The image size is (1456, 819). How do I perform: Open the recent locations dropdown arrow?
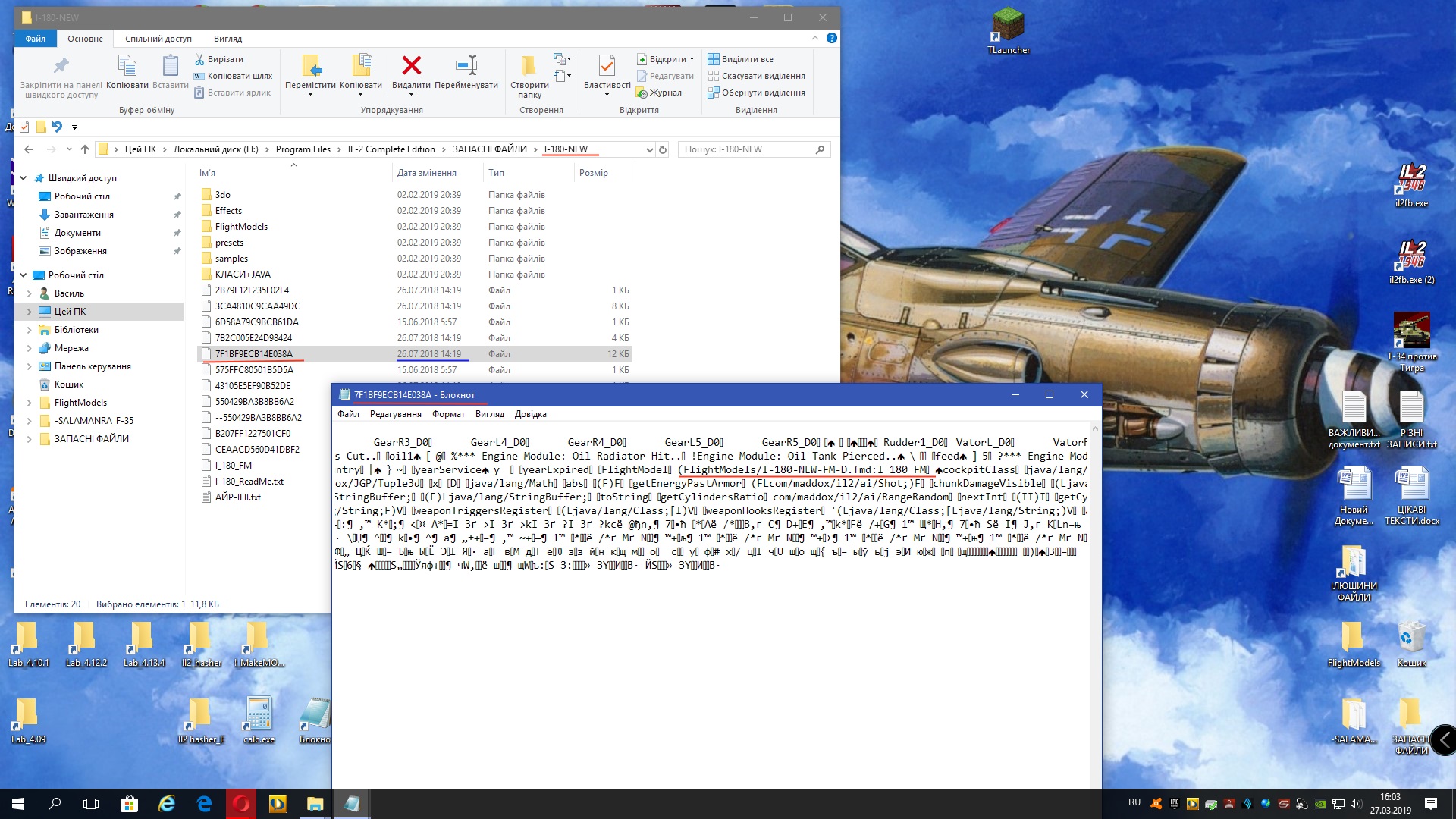click(69, 149)
